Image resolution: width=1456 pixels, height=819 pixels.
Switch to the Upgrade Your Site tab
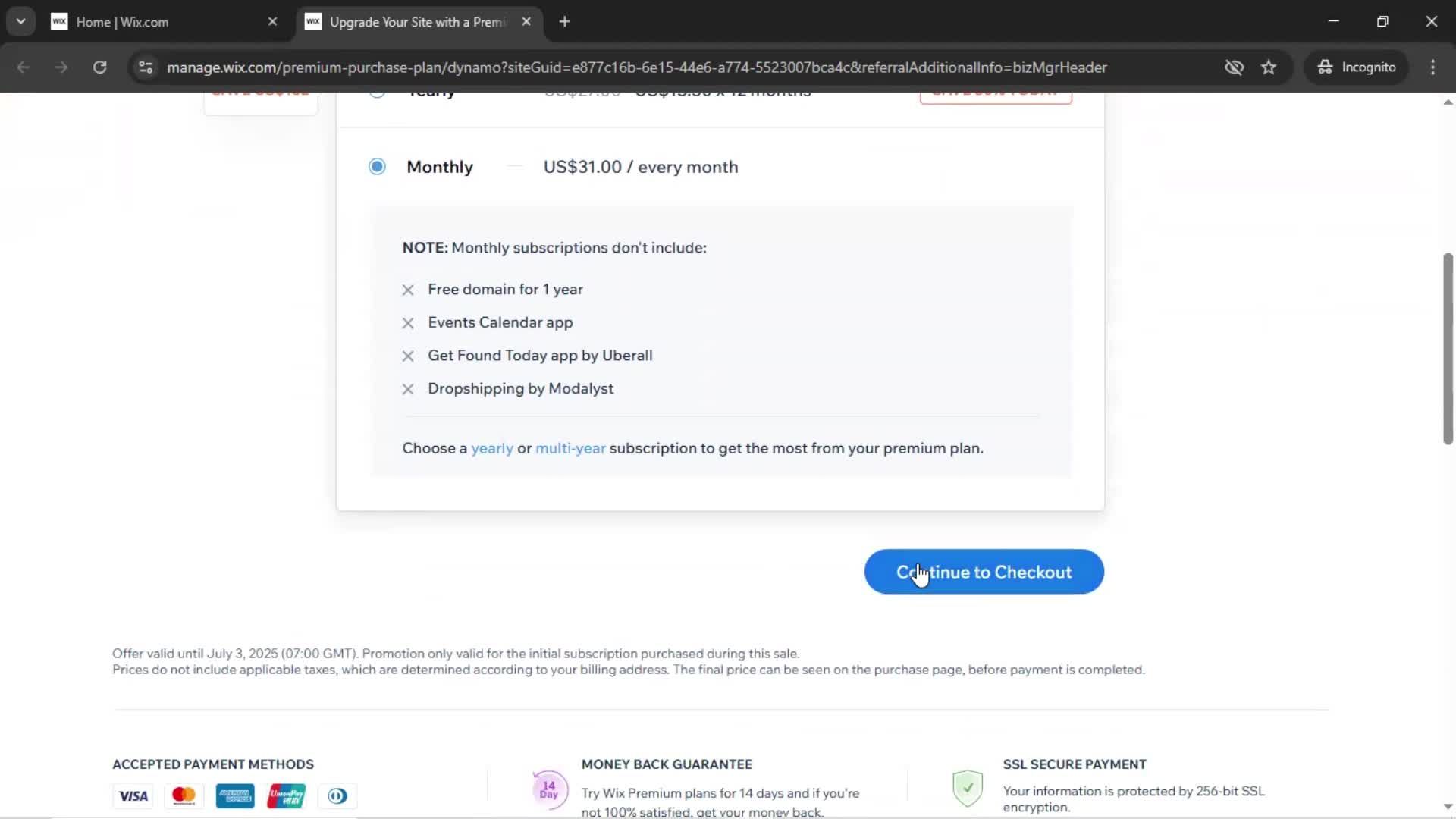419,22
